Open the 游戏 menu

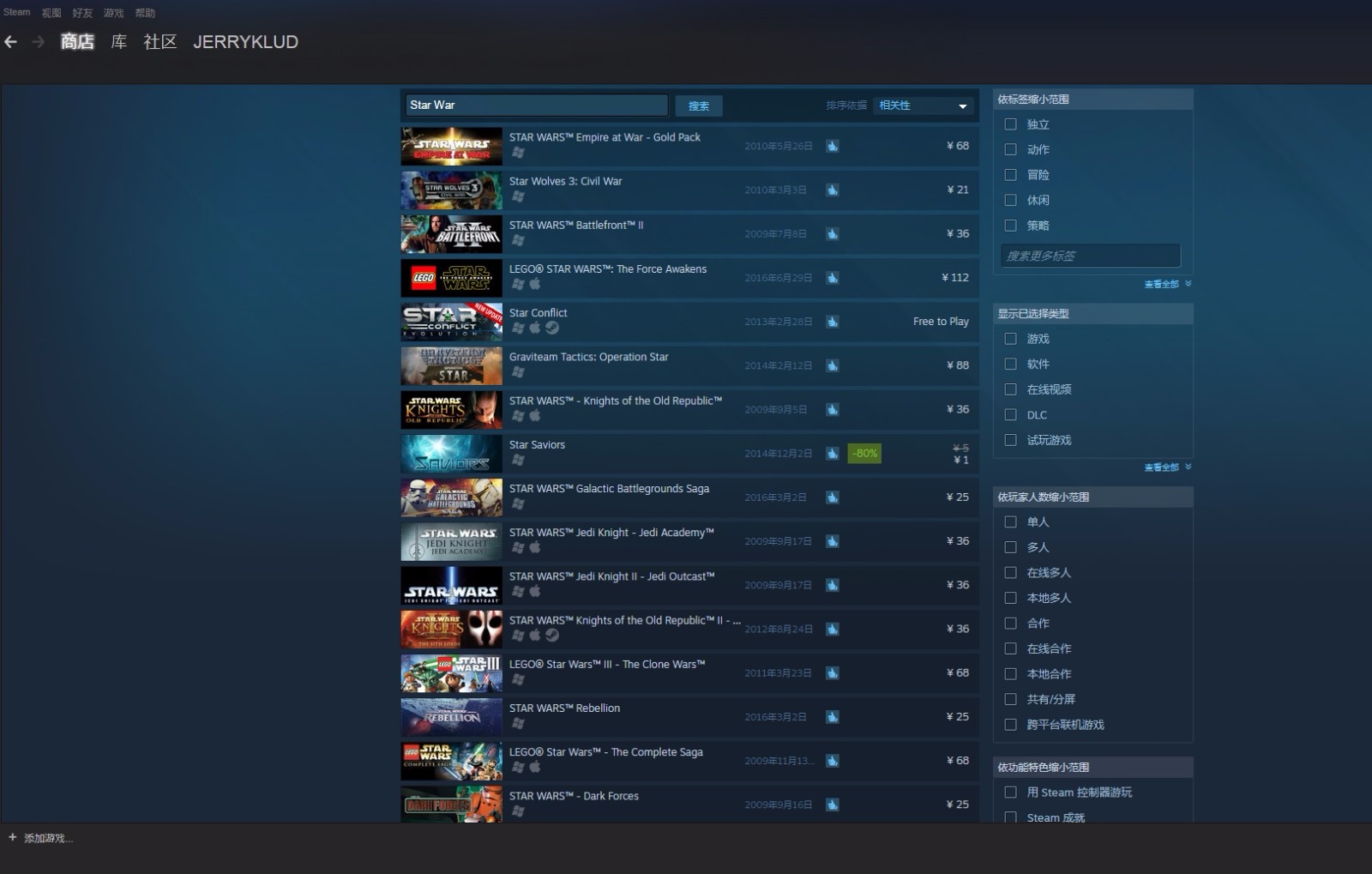113,13
